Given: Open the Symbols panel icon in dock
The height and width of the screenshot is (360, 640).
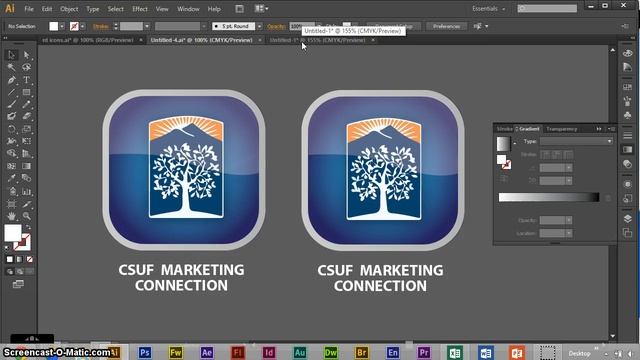Looking at the screenshot, I should tap(628, 116).
